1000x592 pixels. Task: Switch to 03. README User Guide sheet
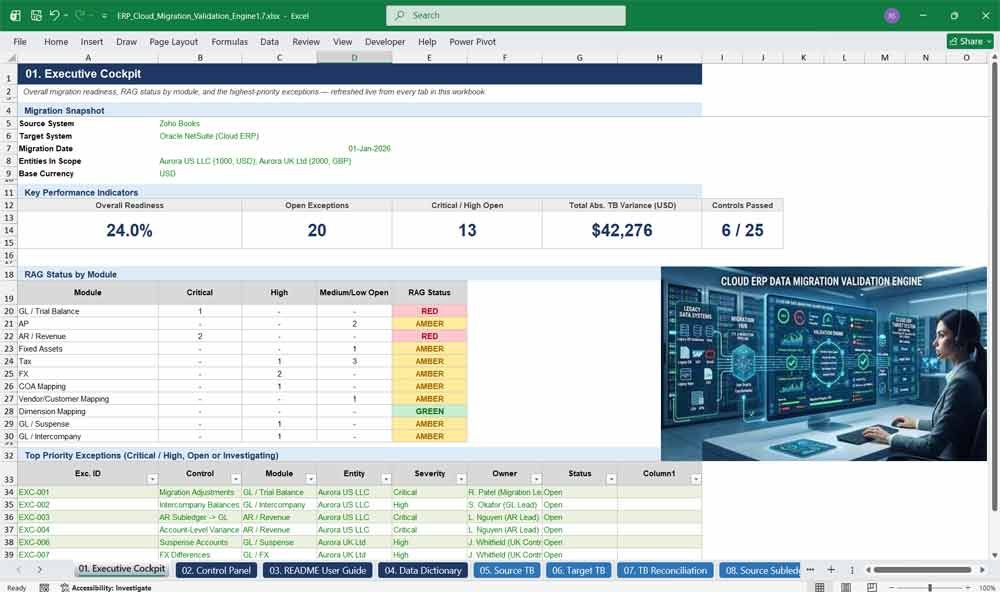(318, 570)
